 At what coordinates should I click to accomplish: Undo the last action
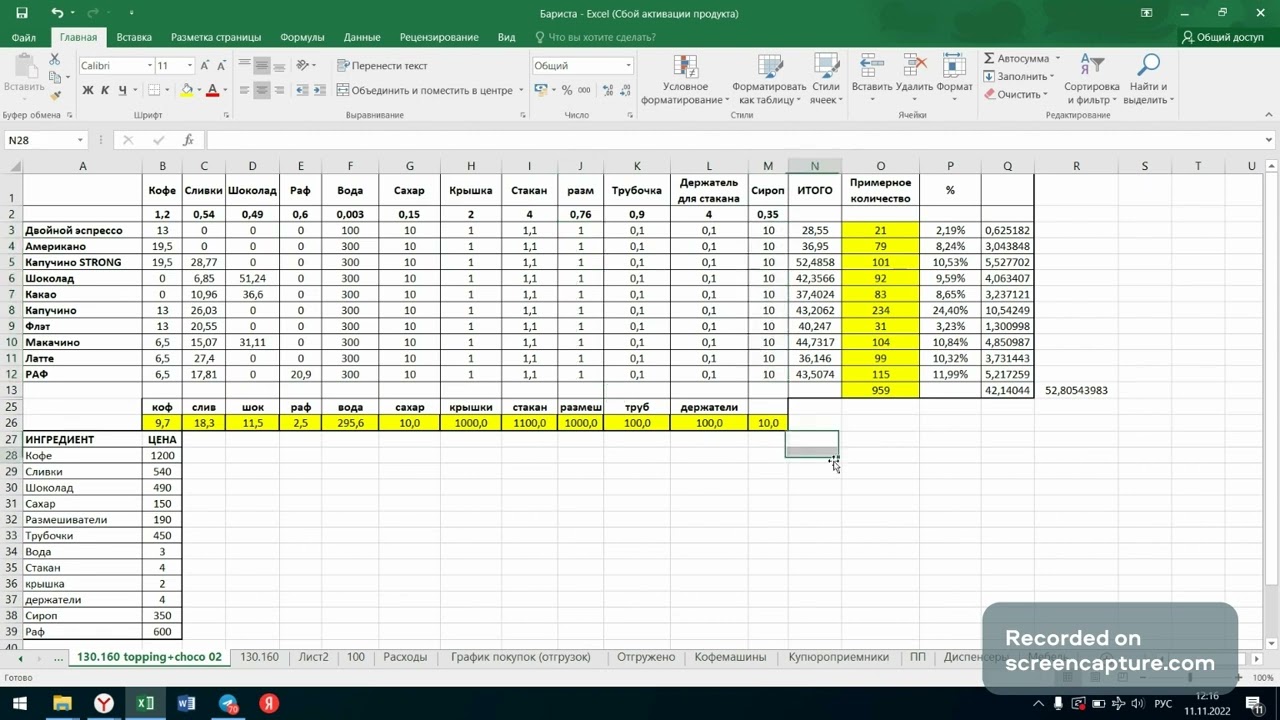(57, 13)
